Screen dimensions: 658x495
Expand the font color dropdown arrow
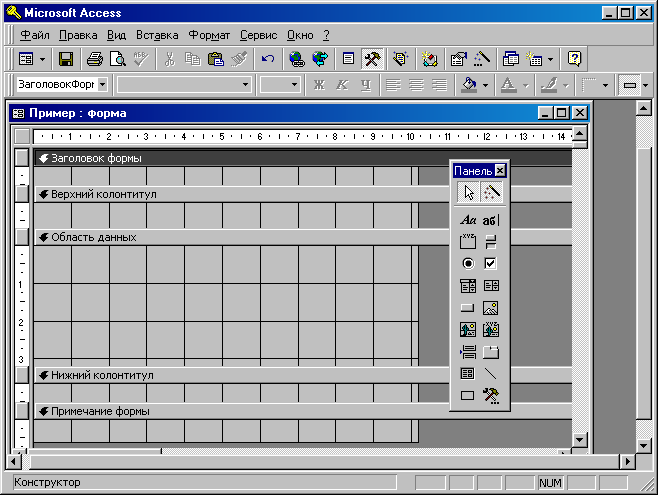pyautogui.click(x=525, y=85)
